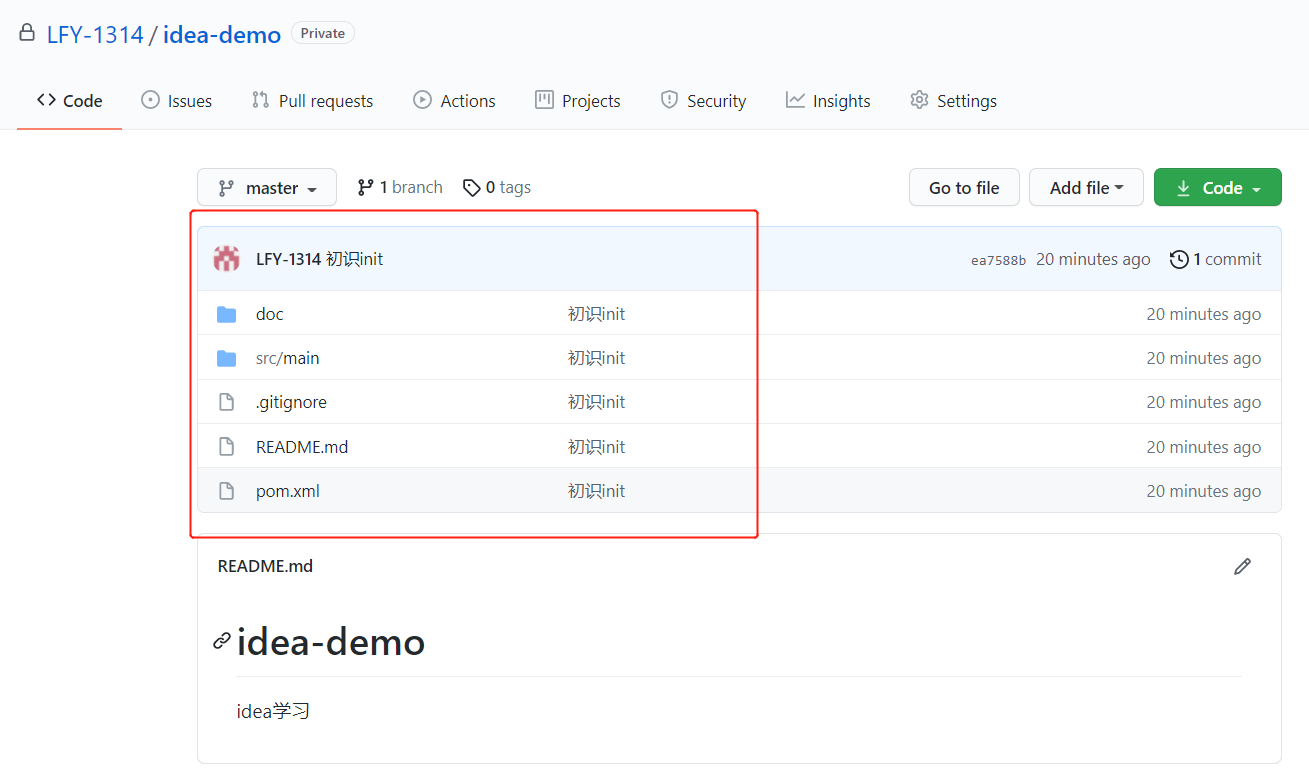Open the idea-demo repository name link
This screenshot has width=1309, height=780.
[222, 35]
